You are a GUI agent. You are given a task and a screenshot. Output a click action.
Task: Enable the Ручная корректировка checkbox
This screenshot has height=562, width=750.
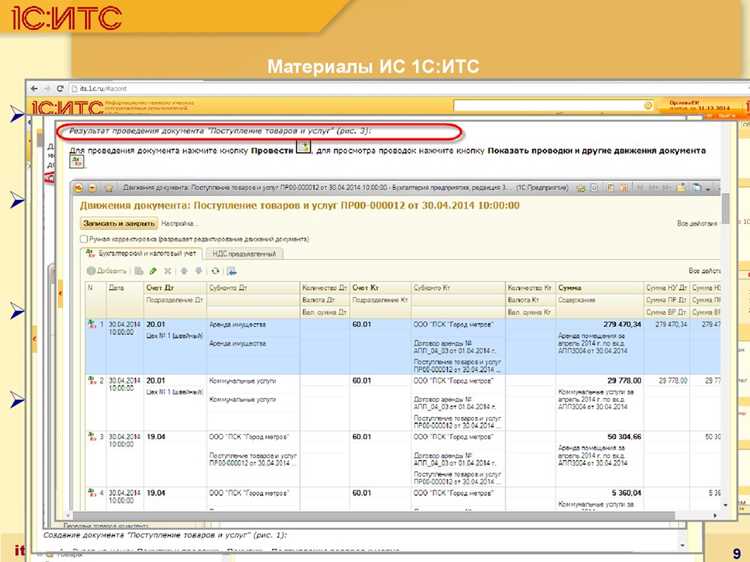(x=84, y=239)
